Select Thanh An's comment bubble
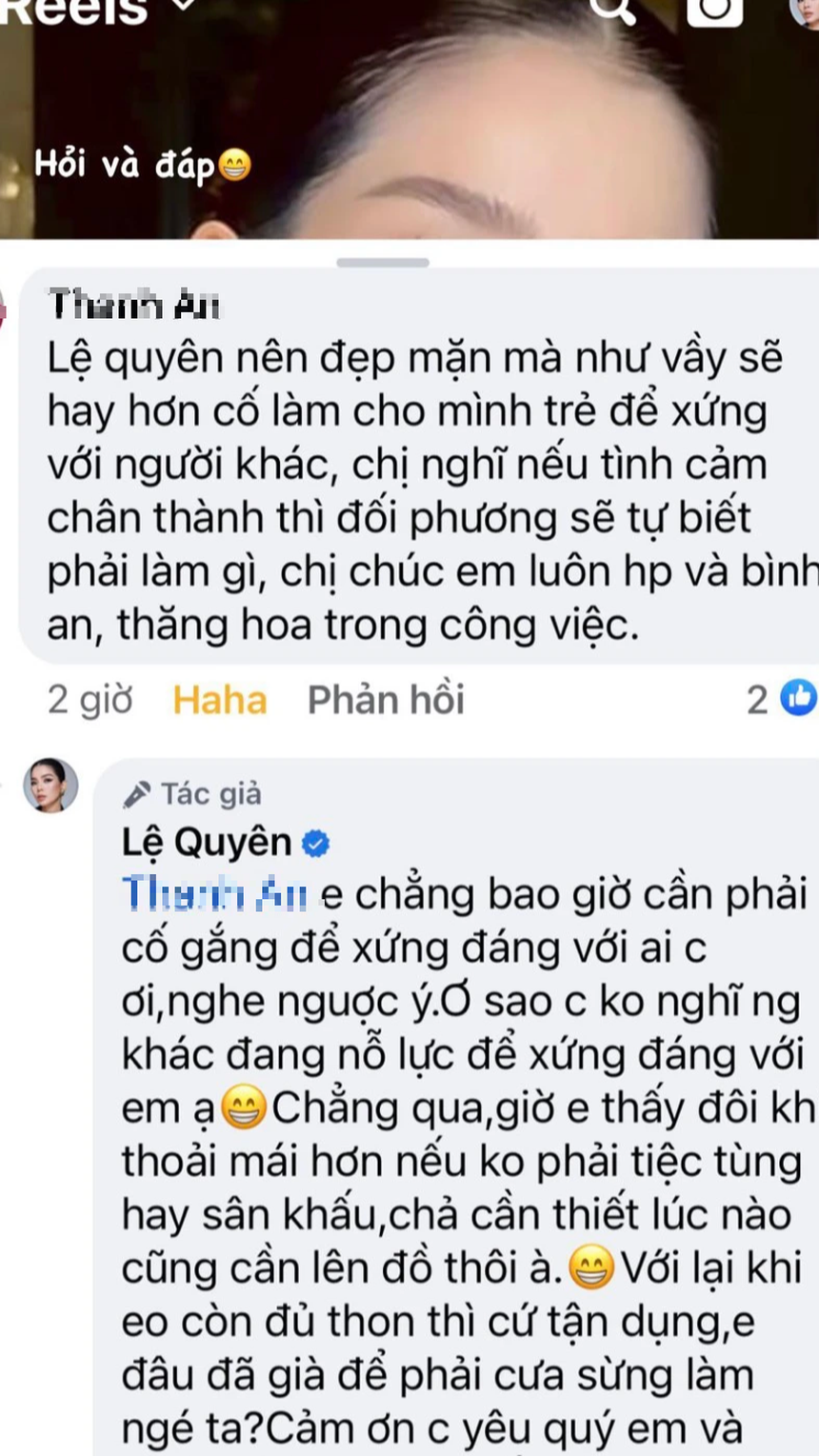 point(419,466)
